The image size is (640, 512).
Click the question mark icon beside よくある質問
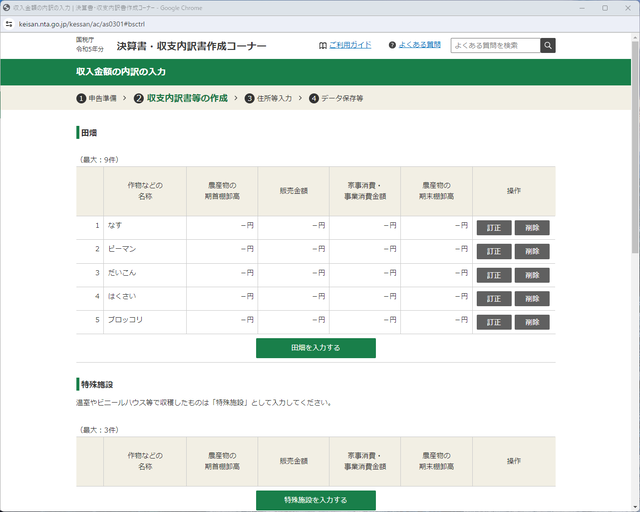coord(392,45)
